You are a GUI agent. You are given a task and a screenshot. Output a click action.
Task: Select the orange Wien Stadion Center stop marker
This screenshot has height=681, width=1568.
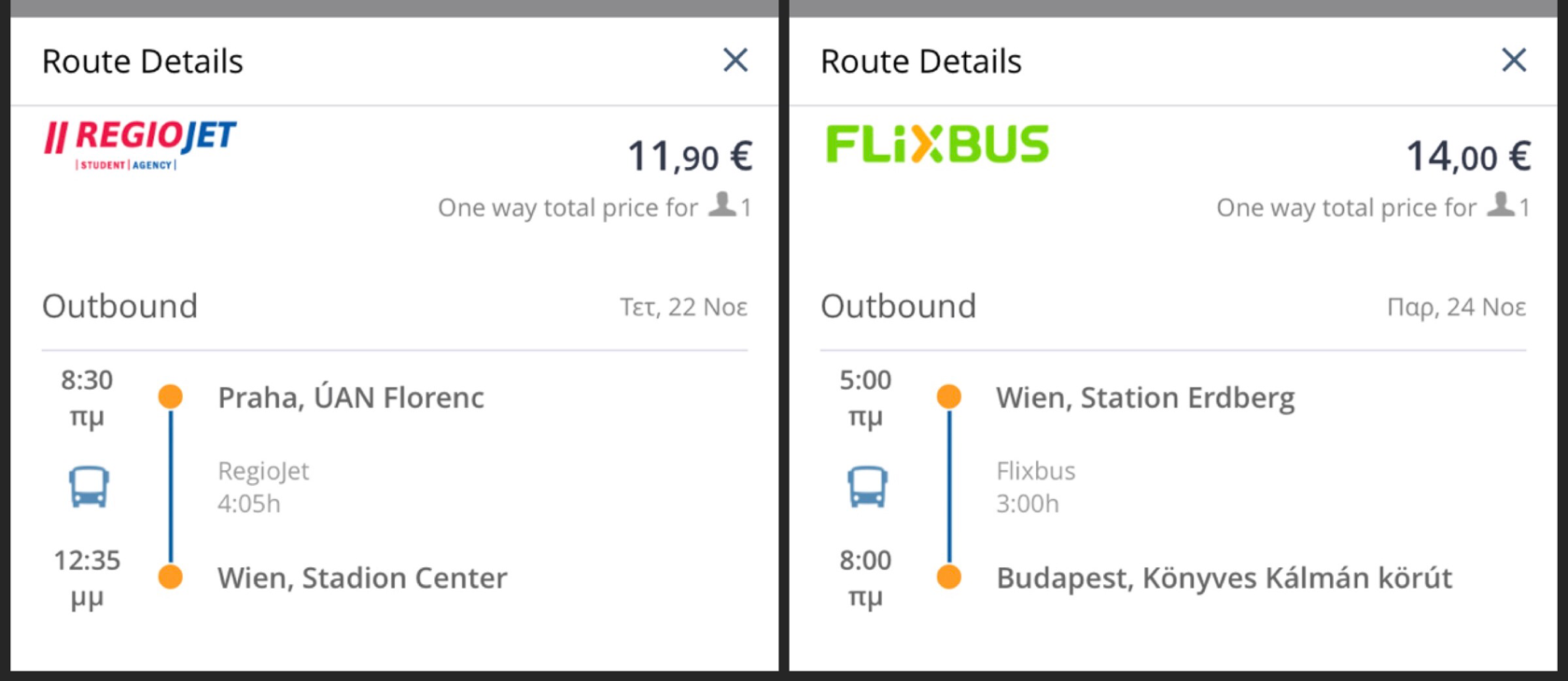tap(171, 577)
